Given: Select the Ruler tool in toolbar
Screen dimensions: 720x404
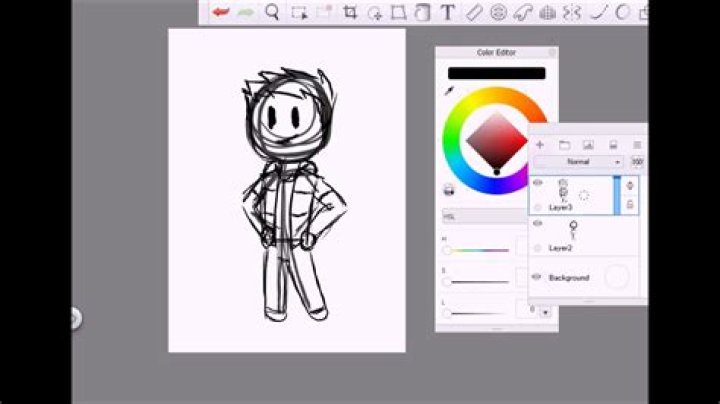Looking at the screenshot, I should coord(473,12).
